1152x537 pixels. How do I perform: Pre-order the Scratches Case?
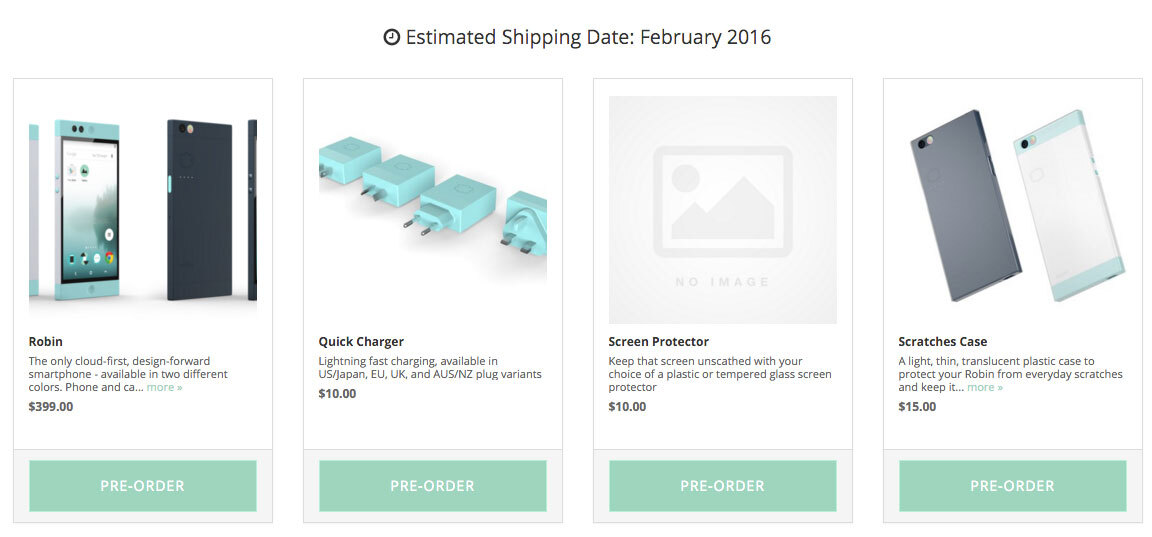(x=1013, y=486)
